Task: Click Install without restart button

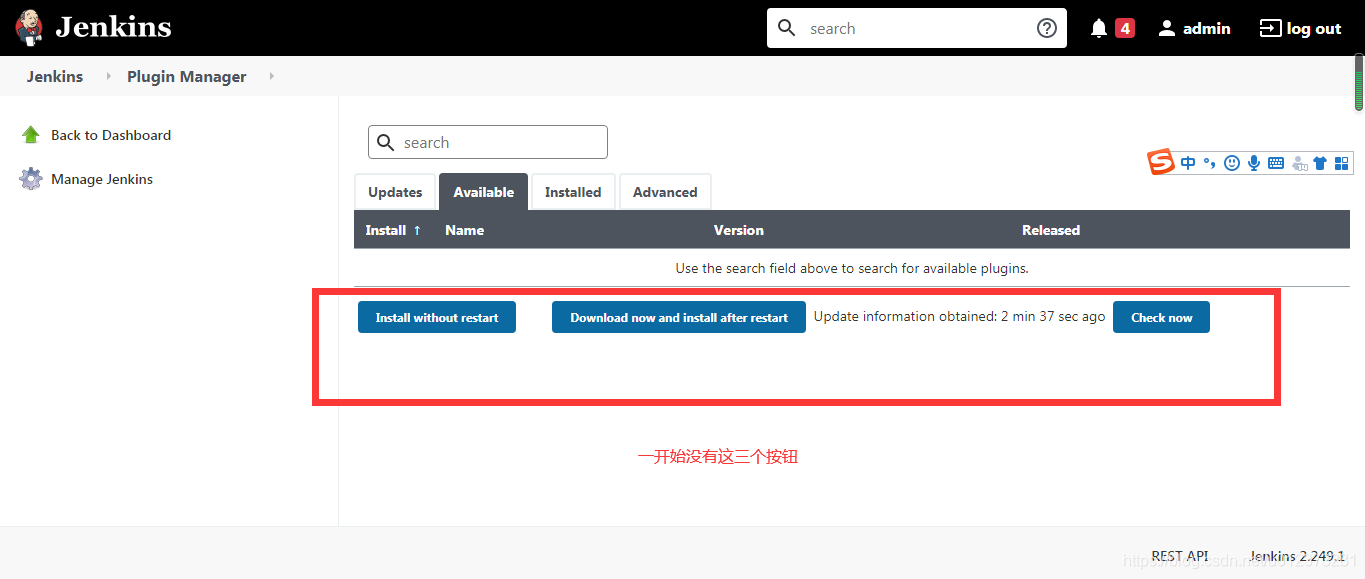Action: (437, 317)
